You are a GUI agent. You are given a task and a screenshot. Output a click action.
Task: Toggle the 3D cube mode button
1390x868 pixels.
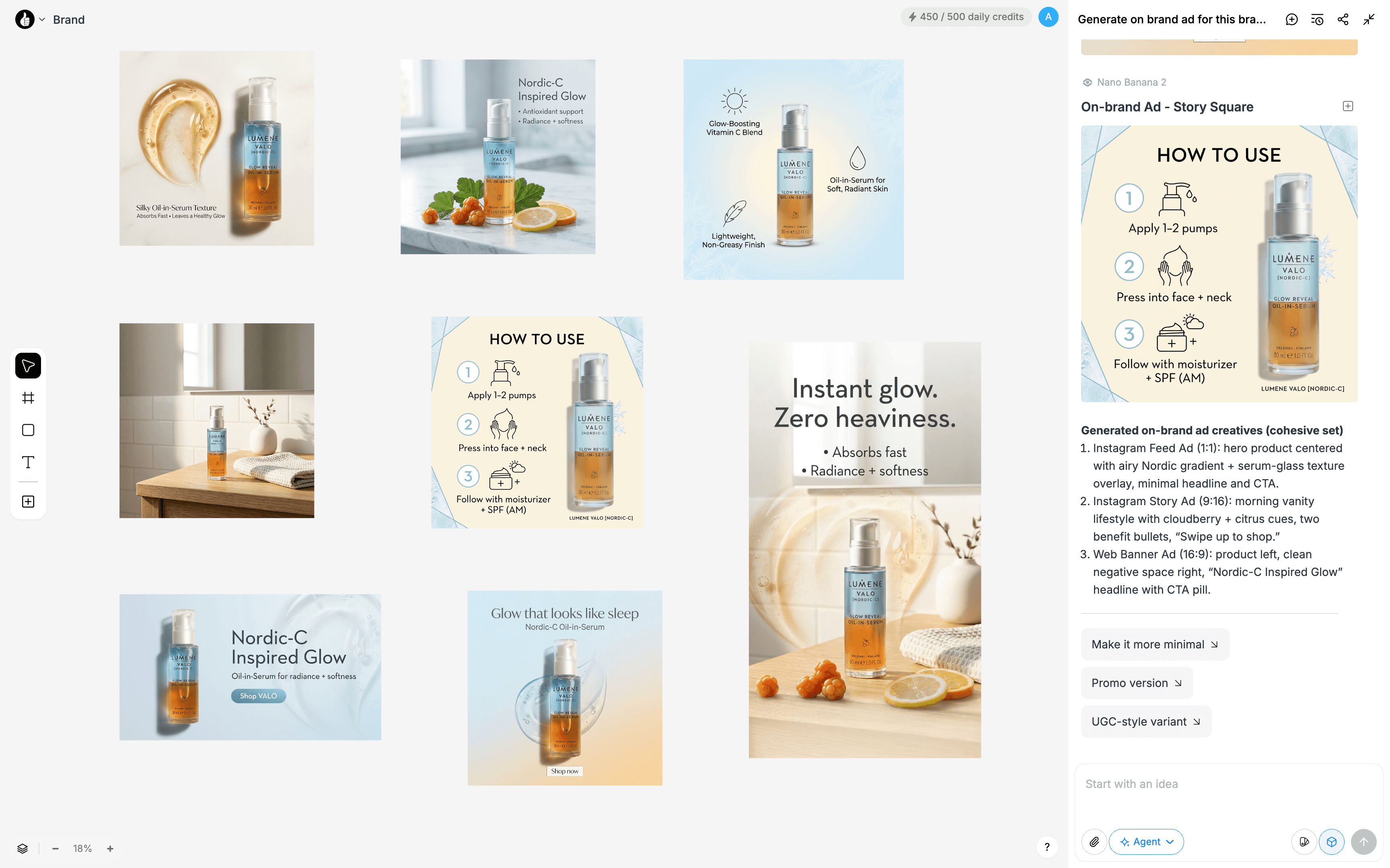(x=1331, y=841)
